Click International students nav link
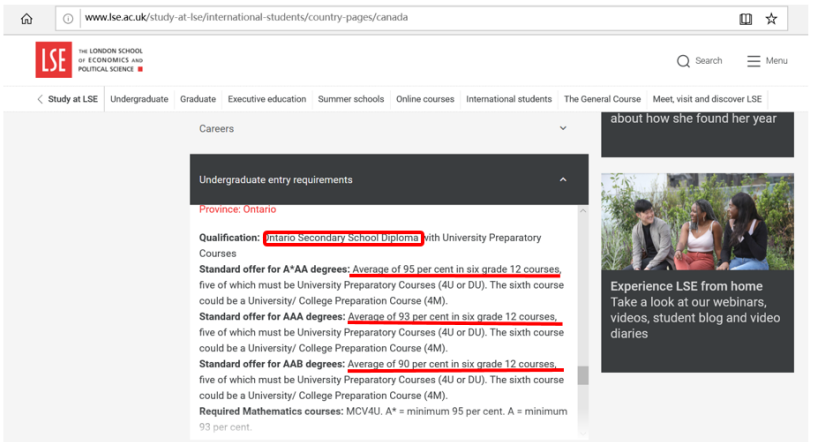This screenshot has height=442, width=813. 508,99
